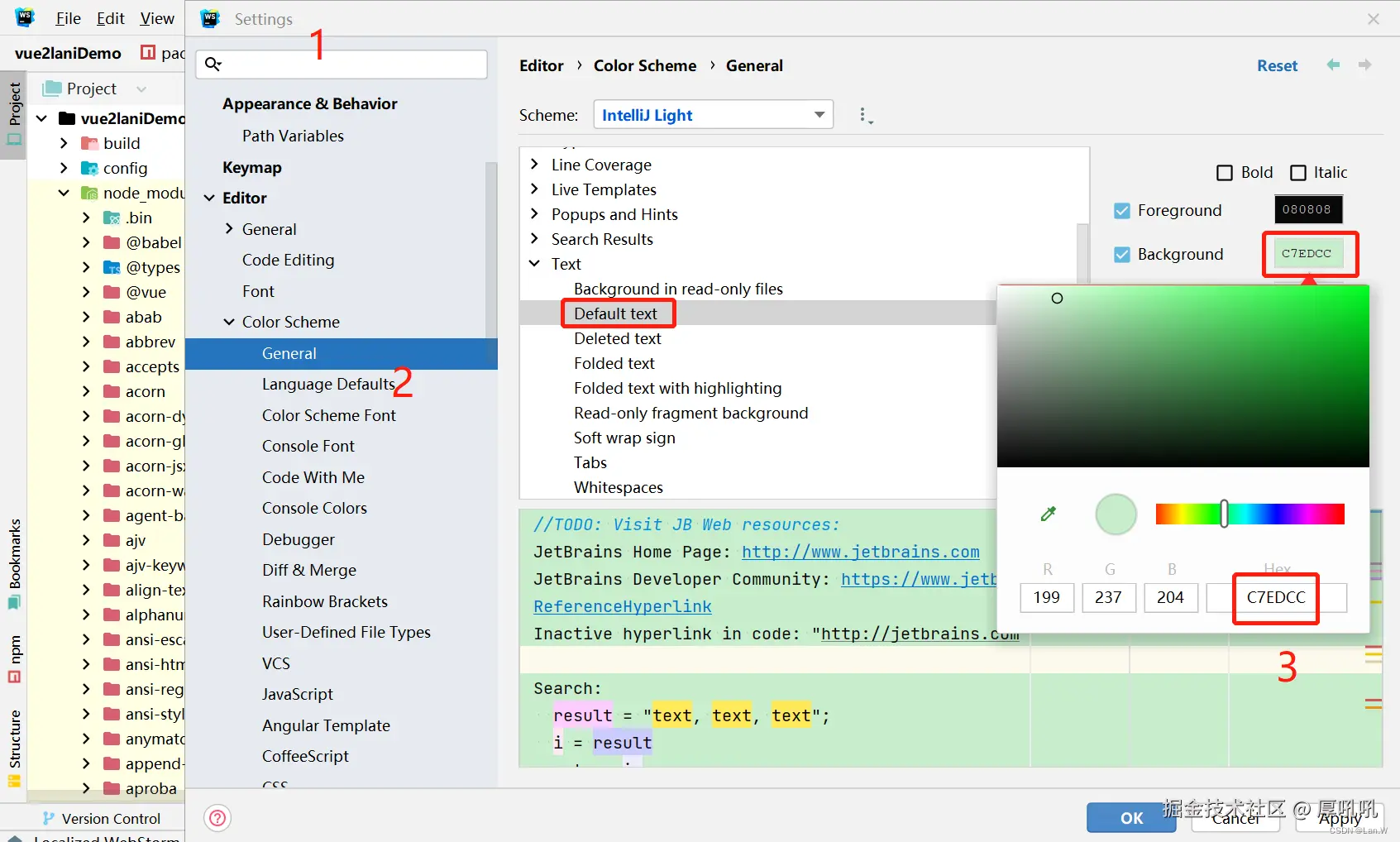The height and width of the screenshot is (842, 1400).
Task: Open the Version Control tool window
Action: point(103,818)
